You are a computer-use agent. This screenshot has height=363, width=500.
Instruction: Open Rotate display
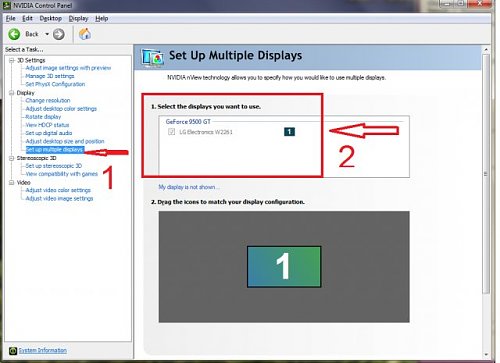pyautogui.click(x=43, y=117)
